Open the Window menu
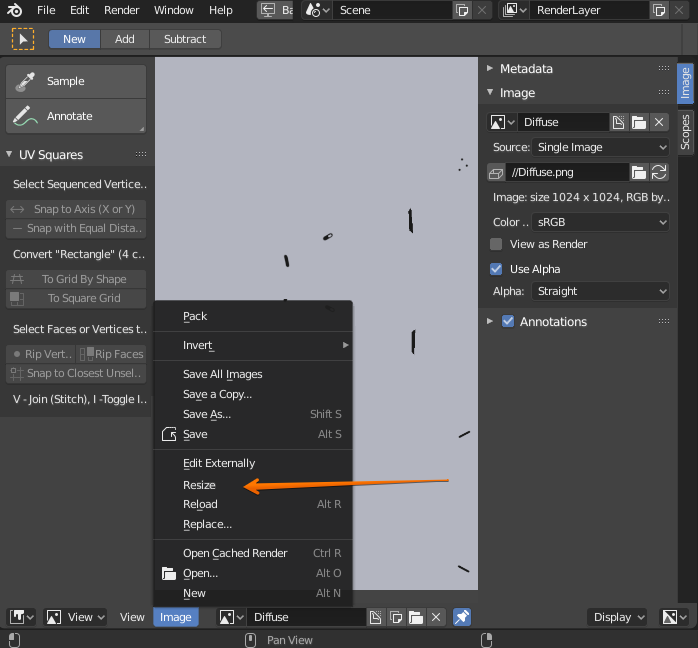The width and height of the screenshot is (698, 648). 174,10
